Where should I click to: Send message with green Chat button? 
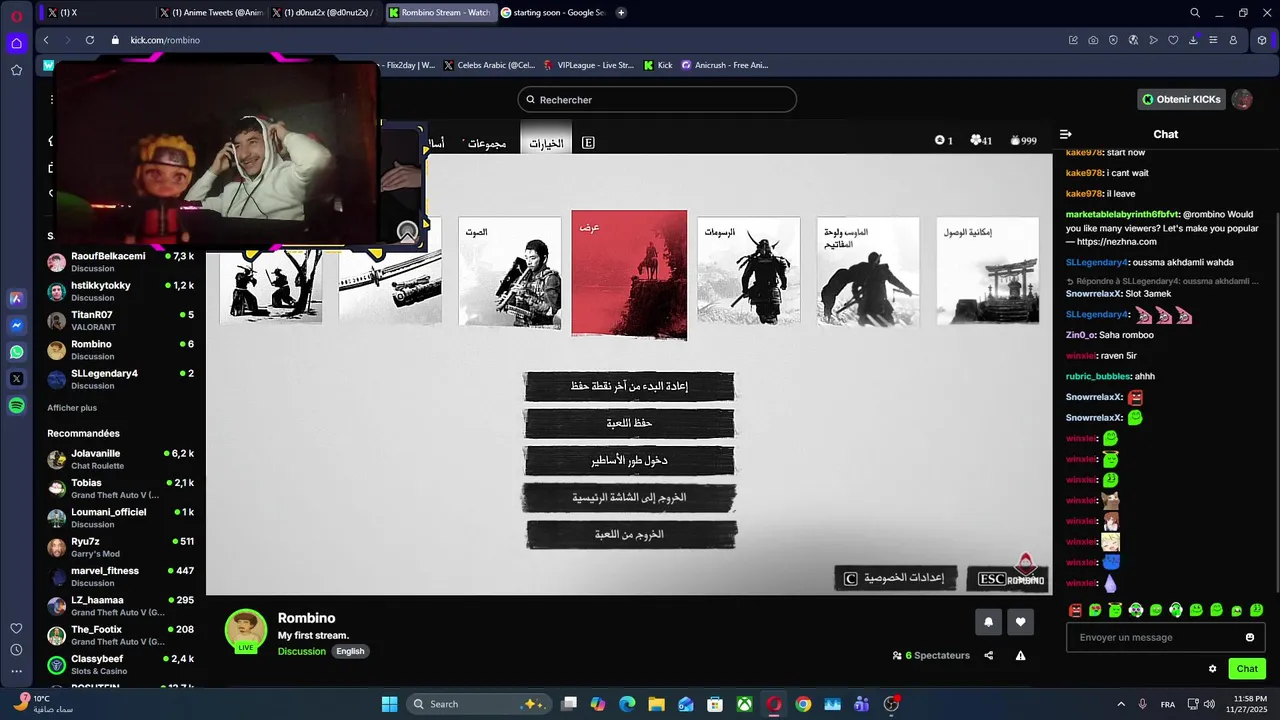[x=1247, y=669]
